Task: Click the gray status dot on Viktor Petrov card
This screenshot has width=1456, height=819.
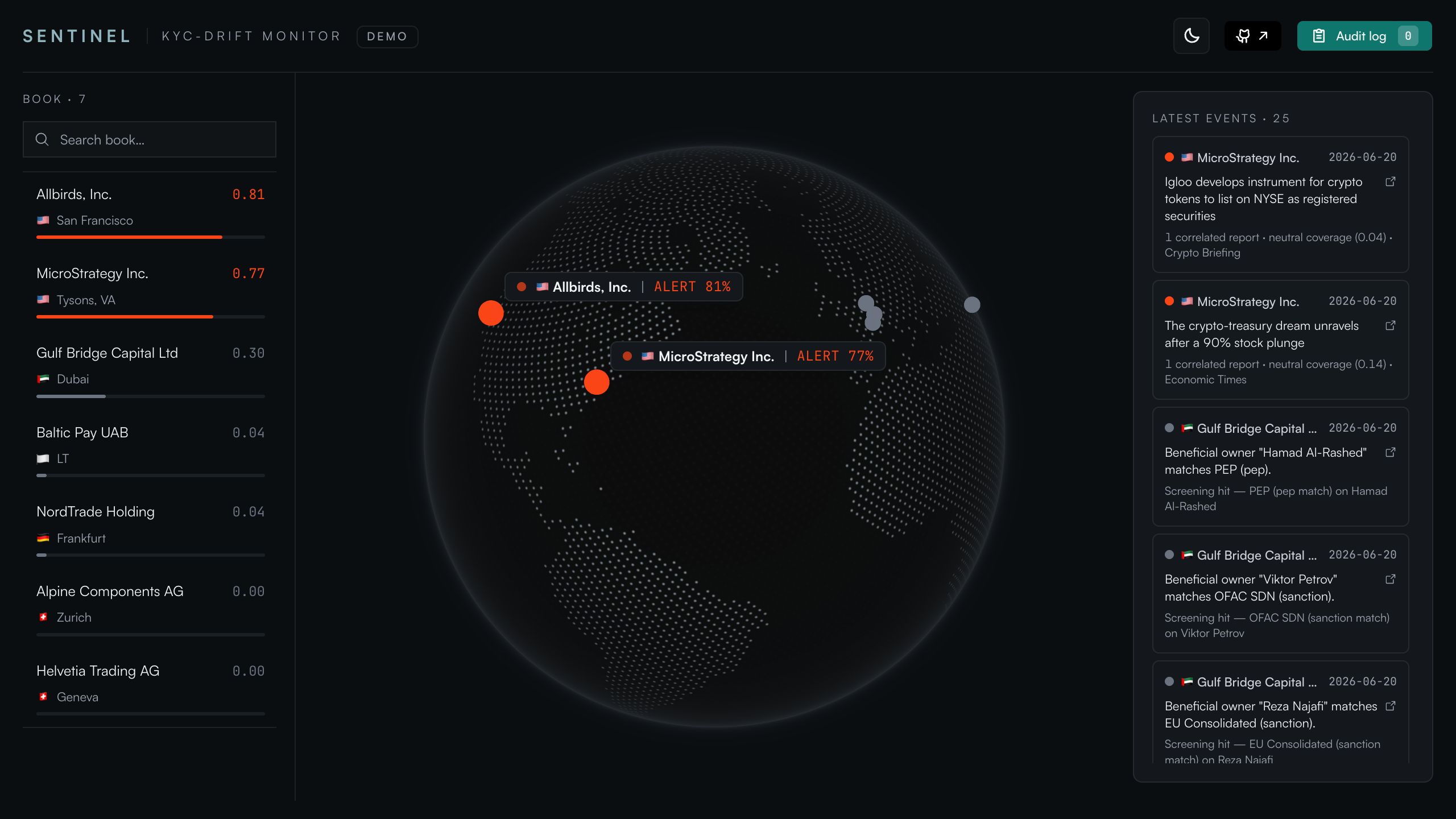Action: coord(1169,555)
